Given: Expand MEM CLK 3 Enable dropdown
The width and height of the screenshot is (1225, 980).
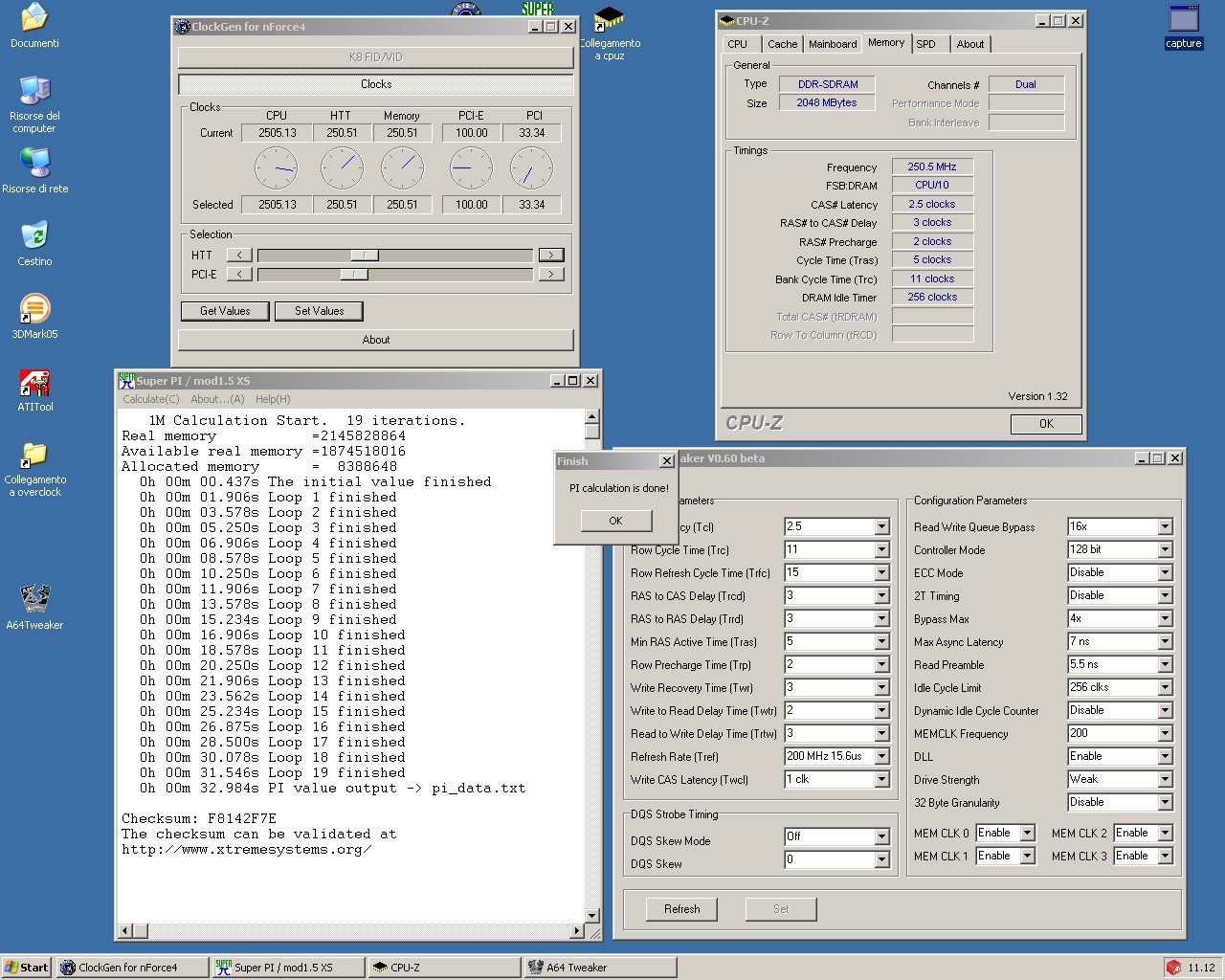Looking at the screenshot, I should tap(1165, 857).
